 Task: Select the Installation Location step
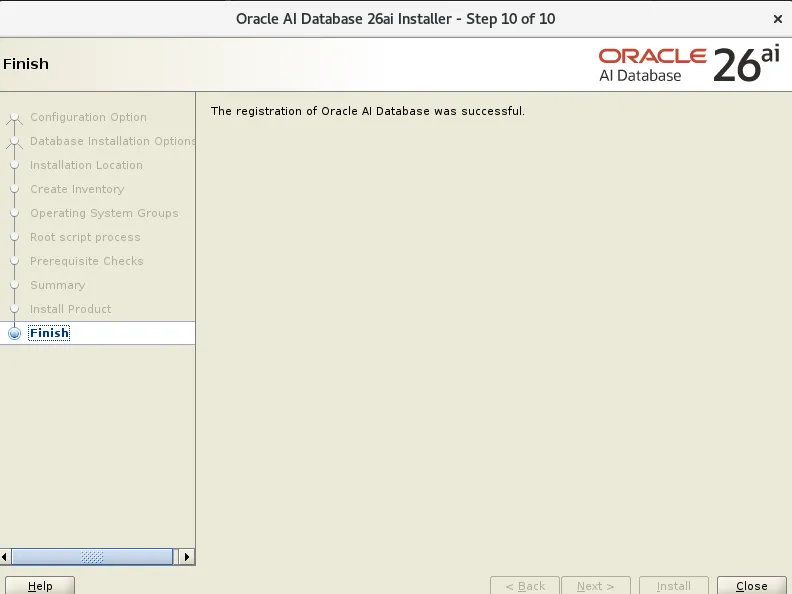pyautogui.click(x=86, y=165)
